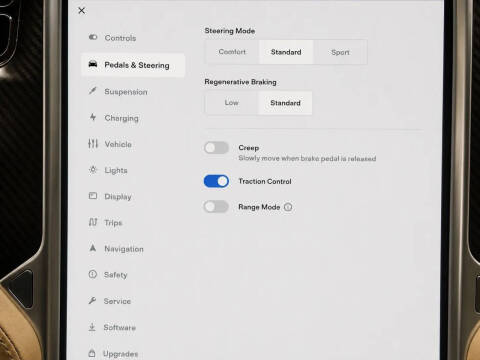Click the Charging lightning bolt icon

point(93,117)
